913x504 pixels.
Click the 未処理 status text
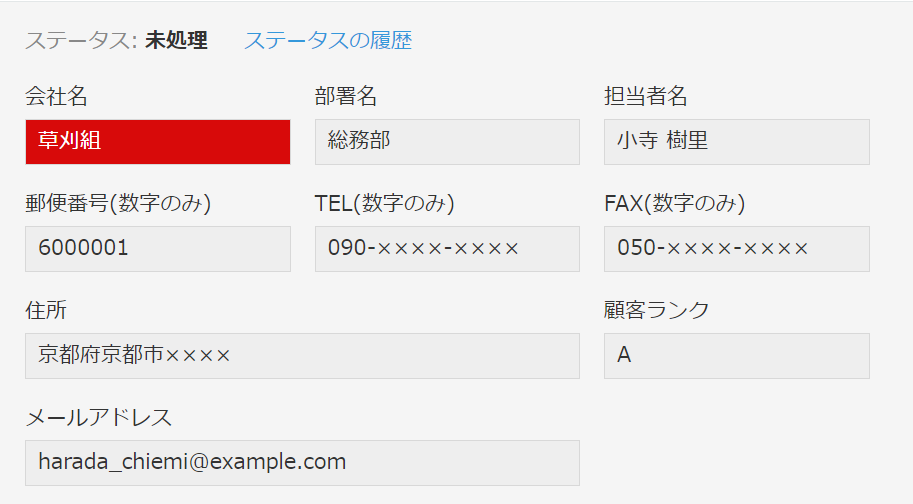point(176,40)
